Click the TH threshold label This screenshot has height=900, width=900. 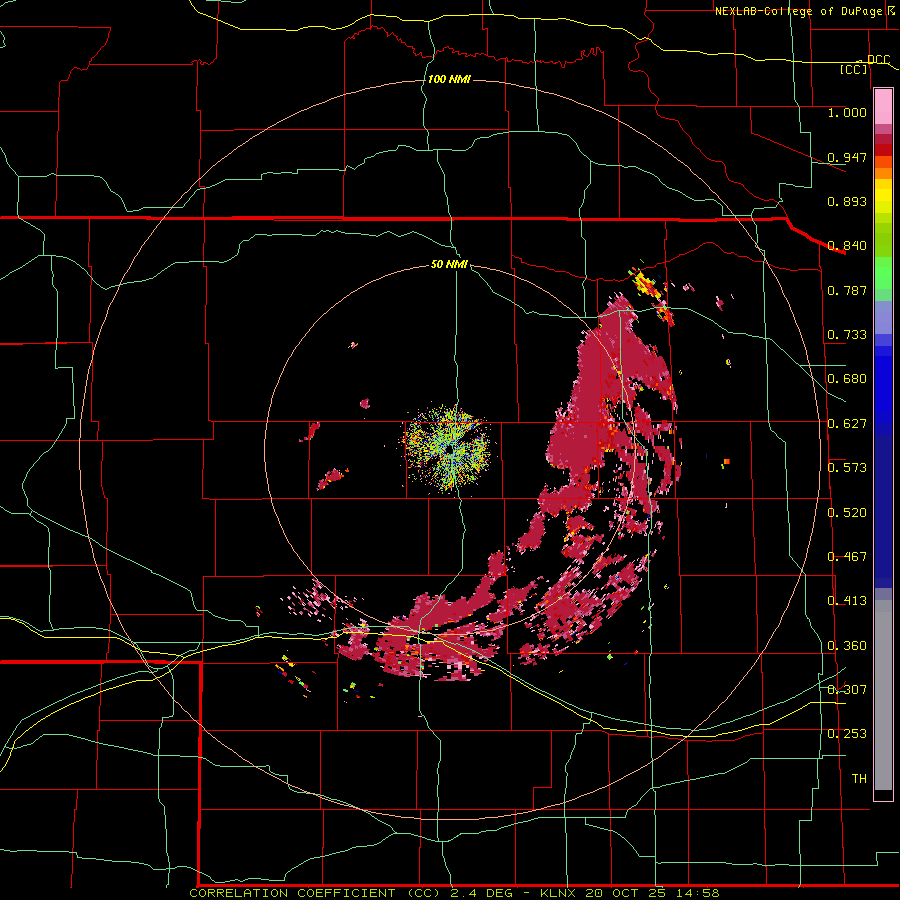point(859,779)
